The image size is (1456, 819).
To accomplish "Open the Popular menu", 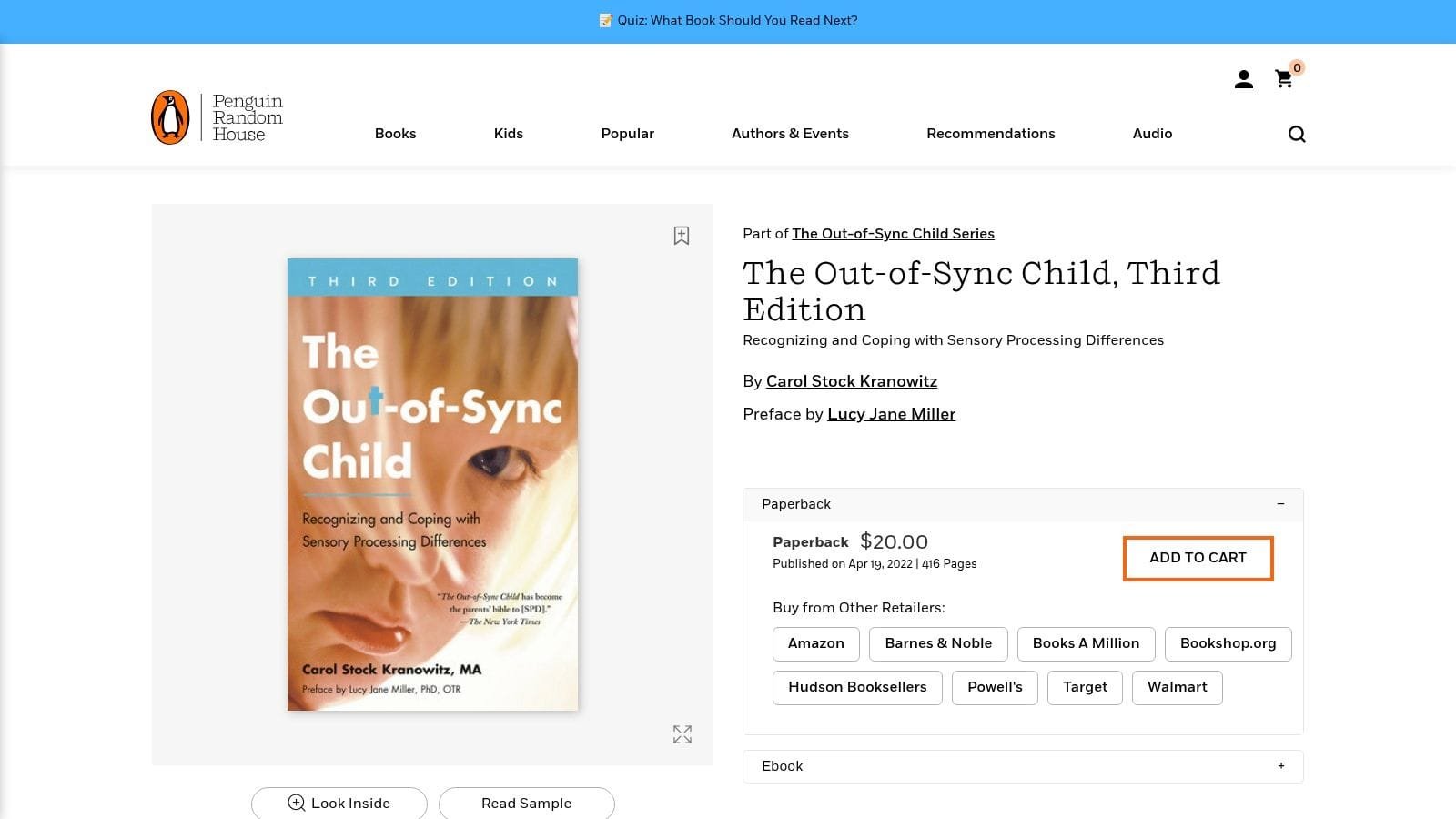I will (x=627, y=134).
